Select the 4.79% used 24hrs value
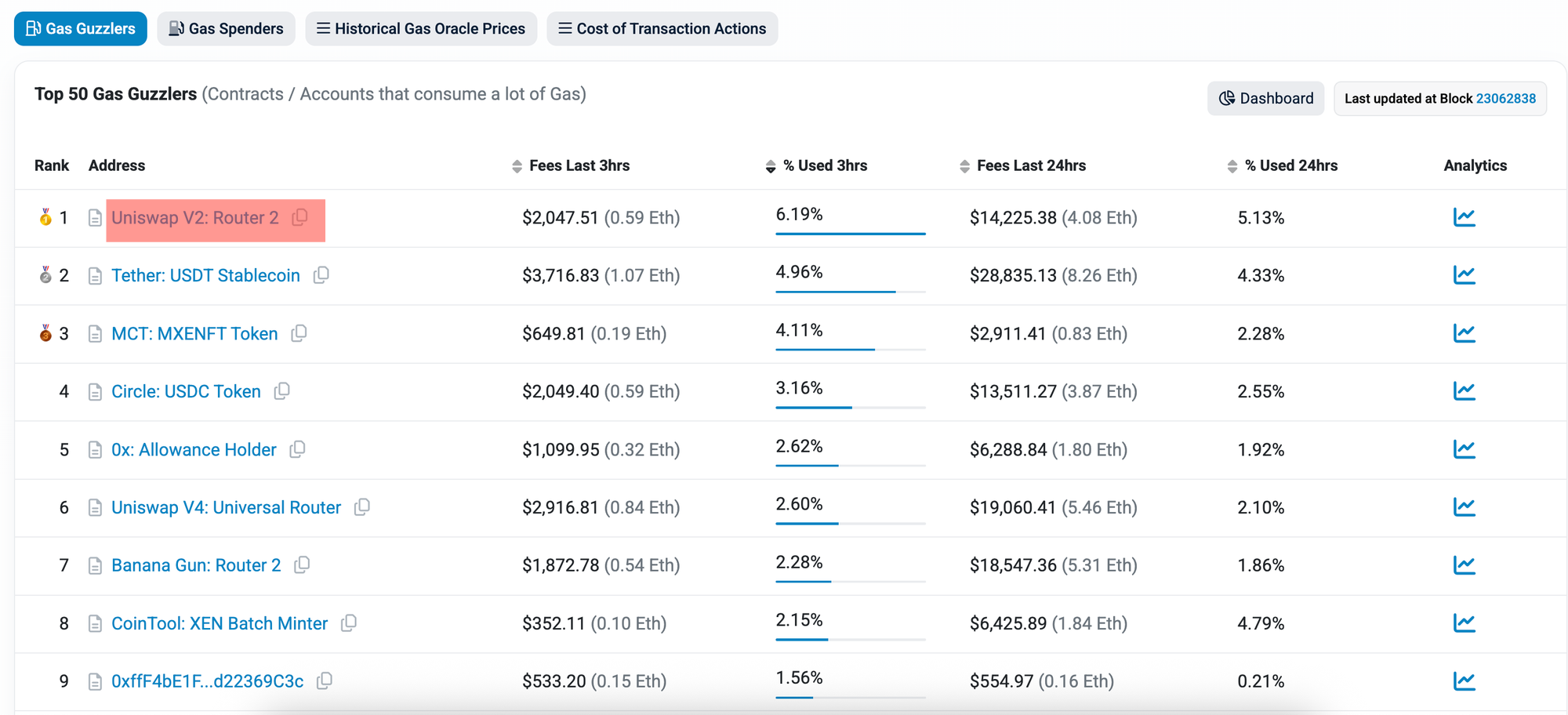Screen dimensions: 1568x715 [1261, 624]
